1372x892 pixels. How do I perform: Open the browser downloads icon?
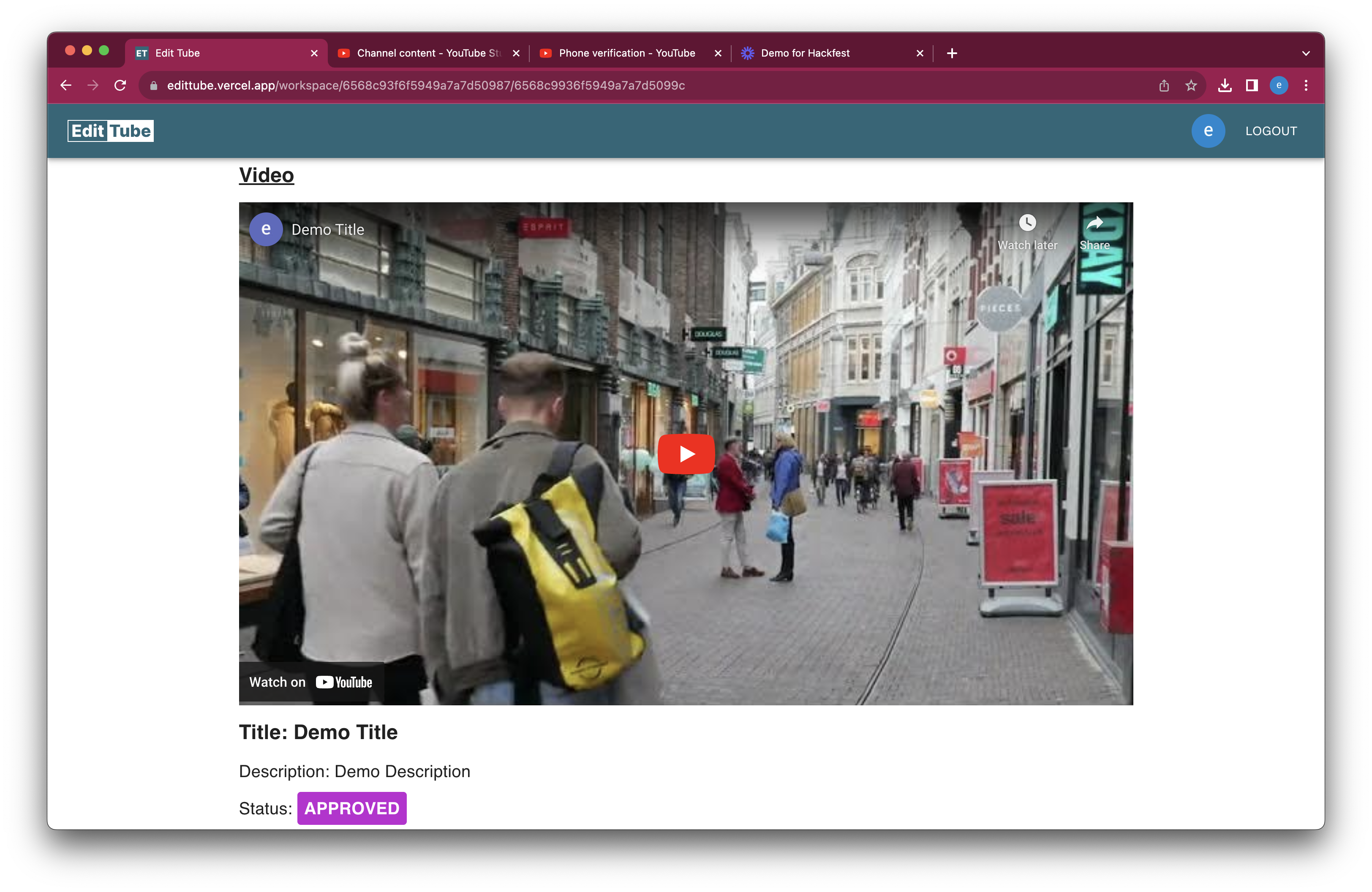pos(1225,85)
